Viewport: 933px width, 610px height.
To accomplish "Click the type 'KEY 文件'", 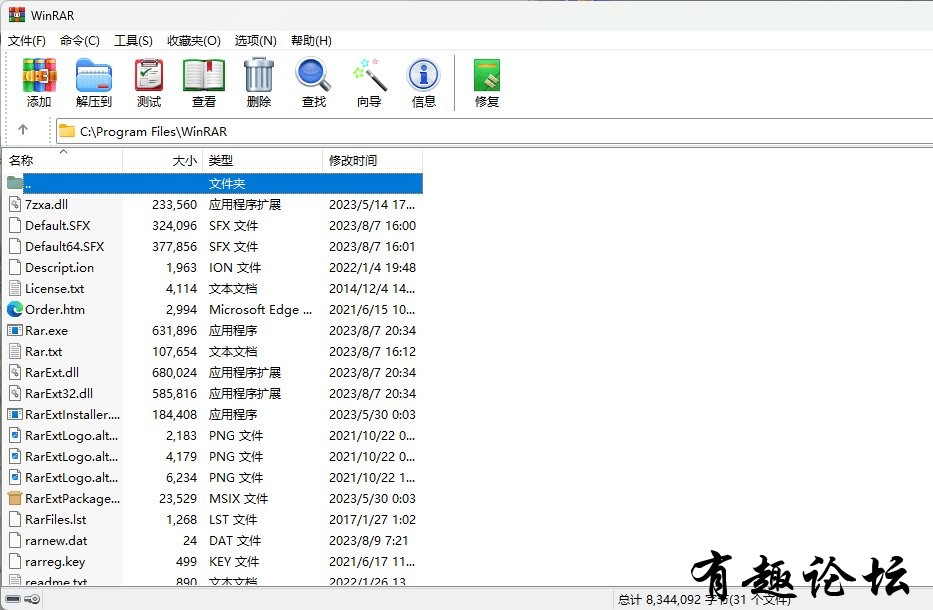I will point(234,561).
